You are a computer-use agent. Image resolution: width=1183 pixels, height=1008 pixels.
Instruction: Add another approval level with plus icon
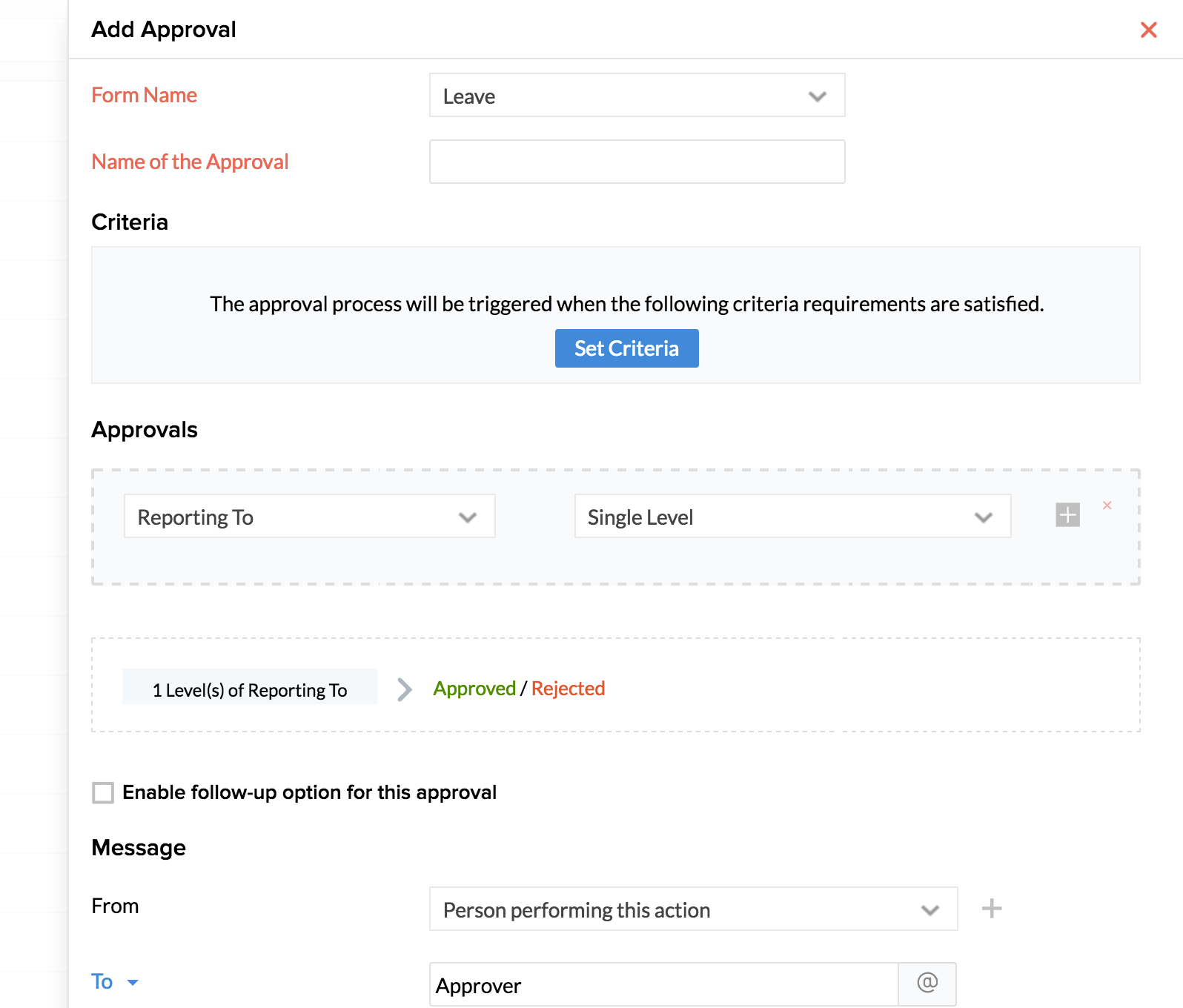pos(1067,514)
